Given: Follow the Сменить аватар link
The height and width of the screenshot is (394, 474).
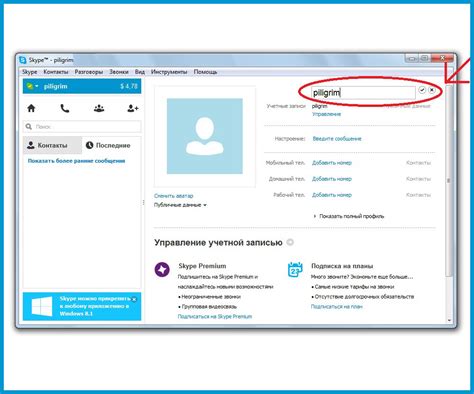Looking at the screenshot, I should pos(174,196).
